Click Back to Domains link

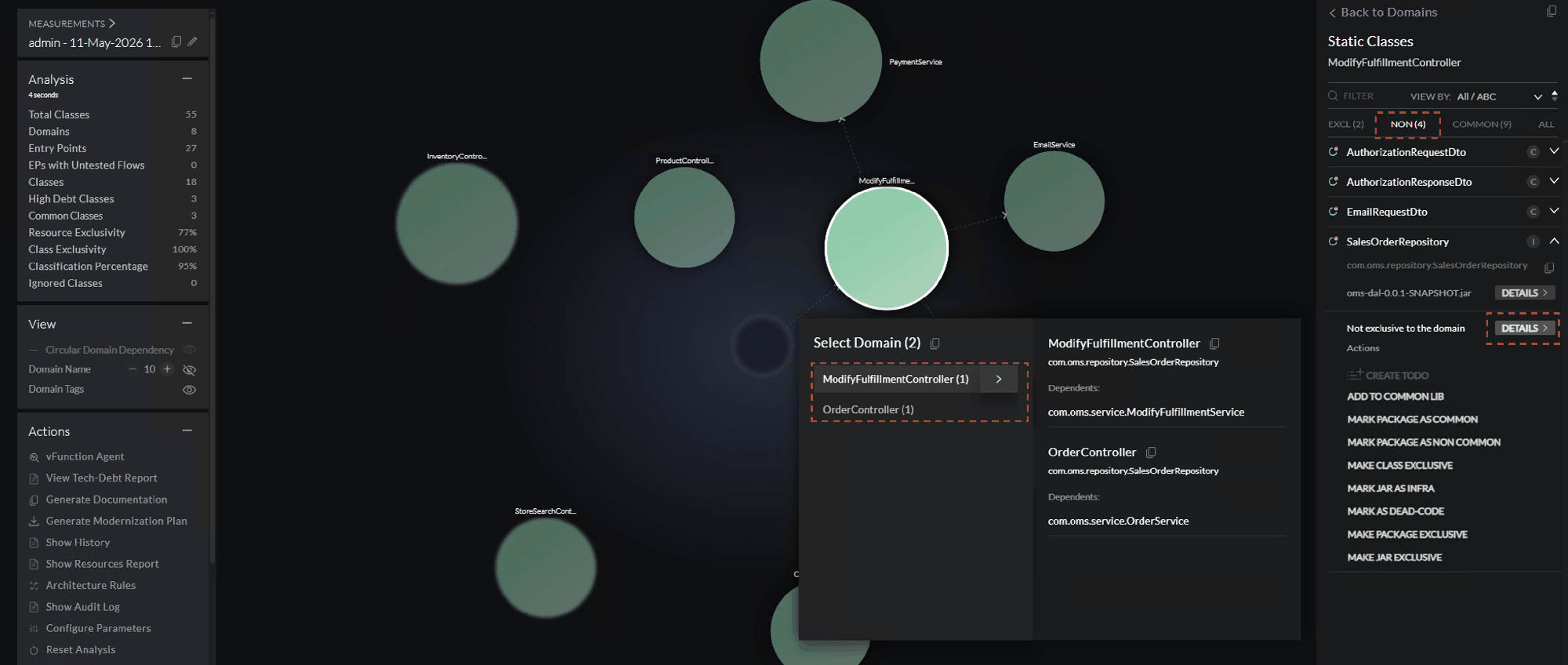pos(1383,13)
